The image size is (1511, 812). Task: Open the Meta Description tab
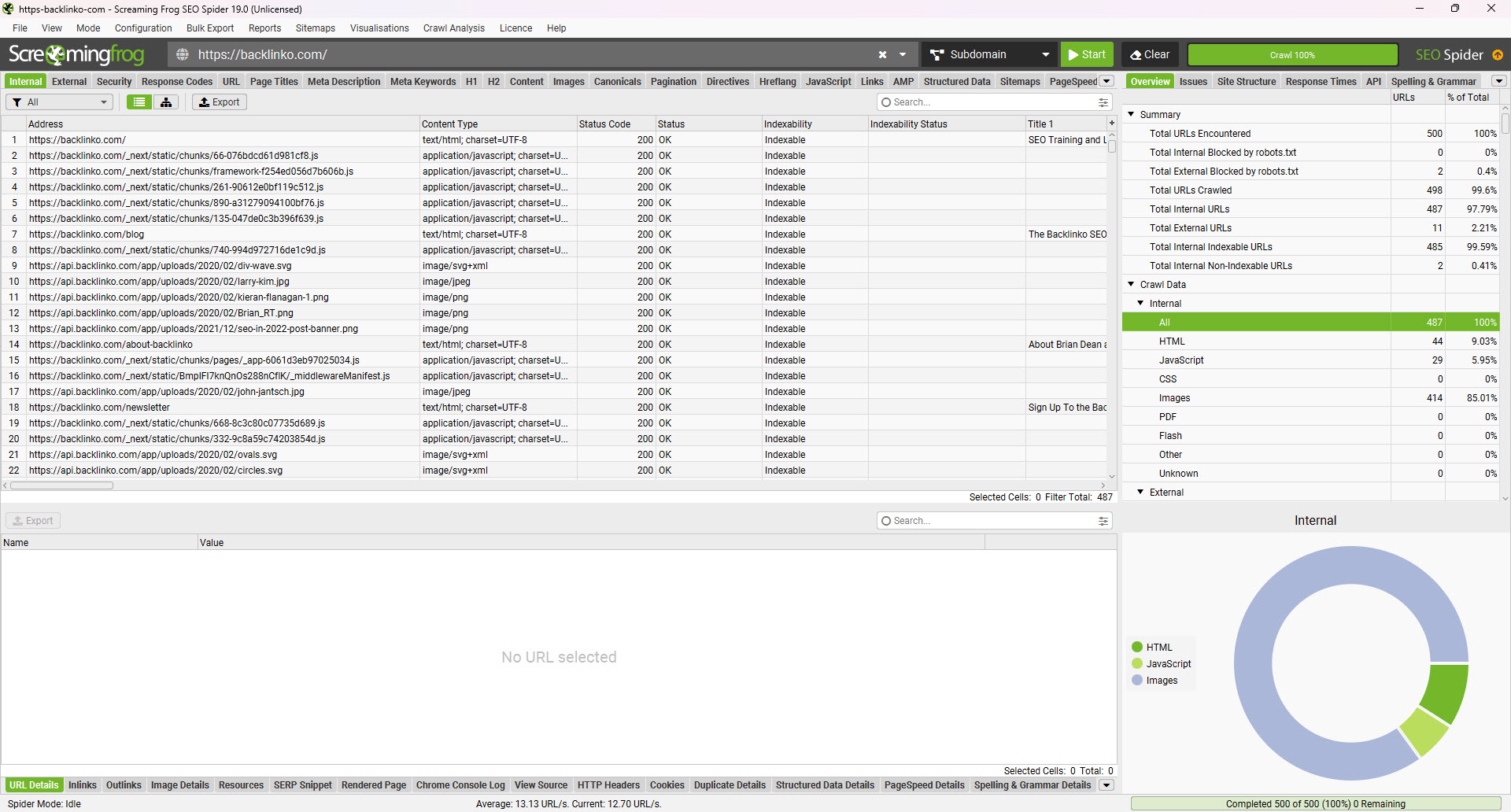344,81
